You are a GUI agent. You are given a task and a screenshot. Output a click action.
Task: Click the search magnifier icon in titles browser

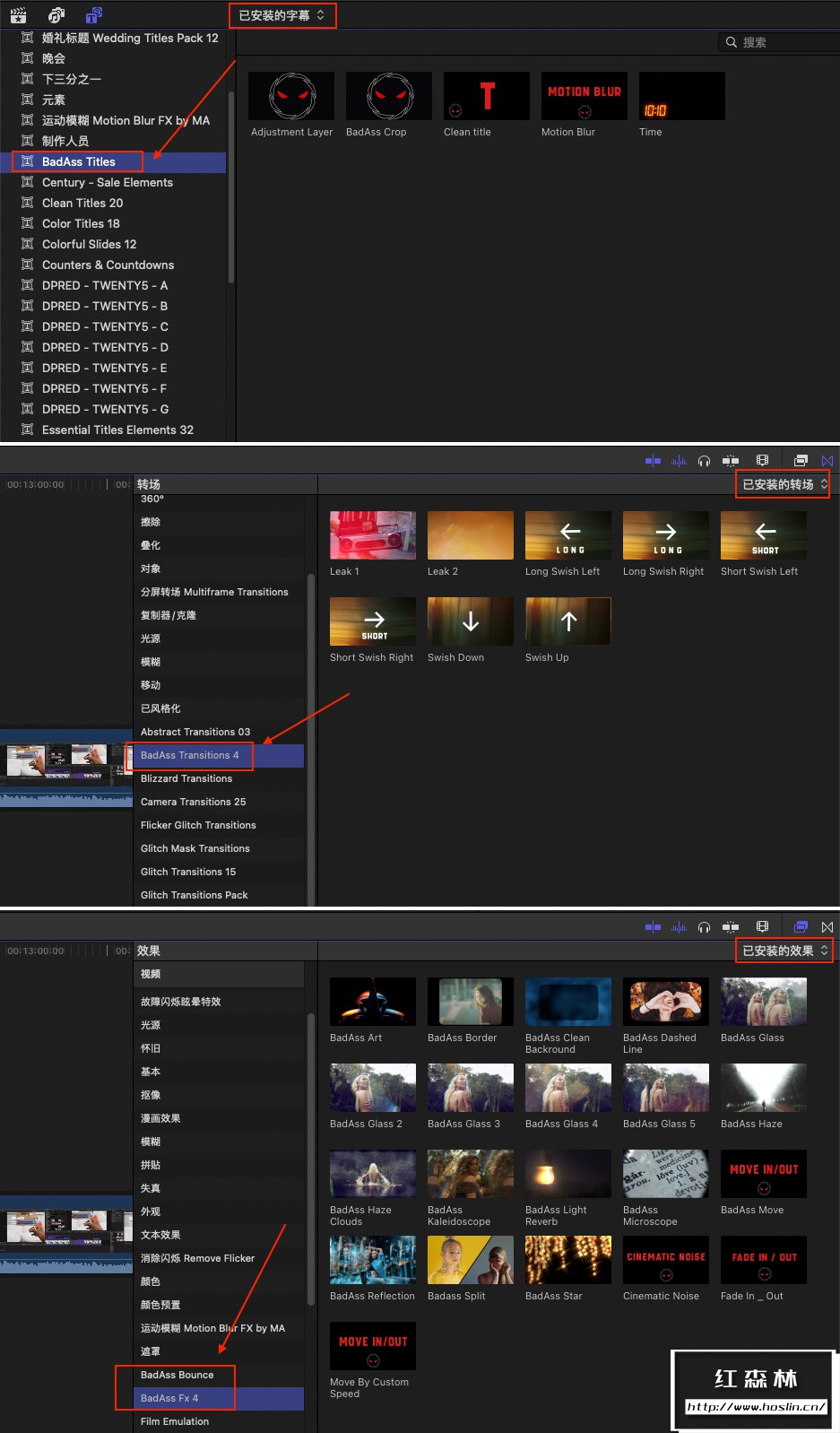pyautogui.click(x=732, y=42)
